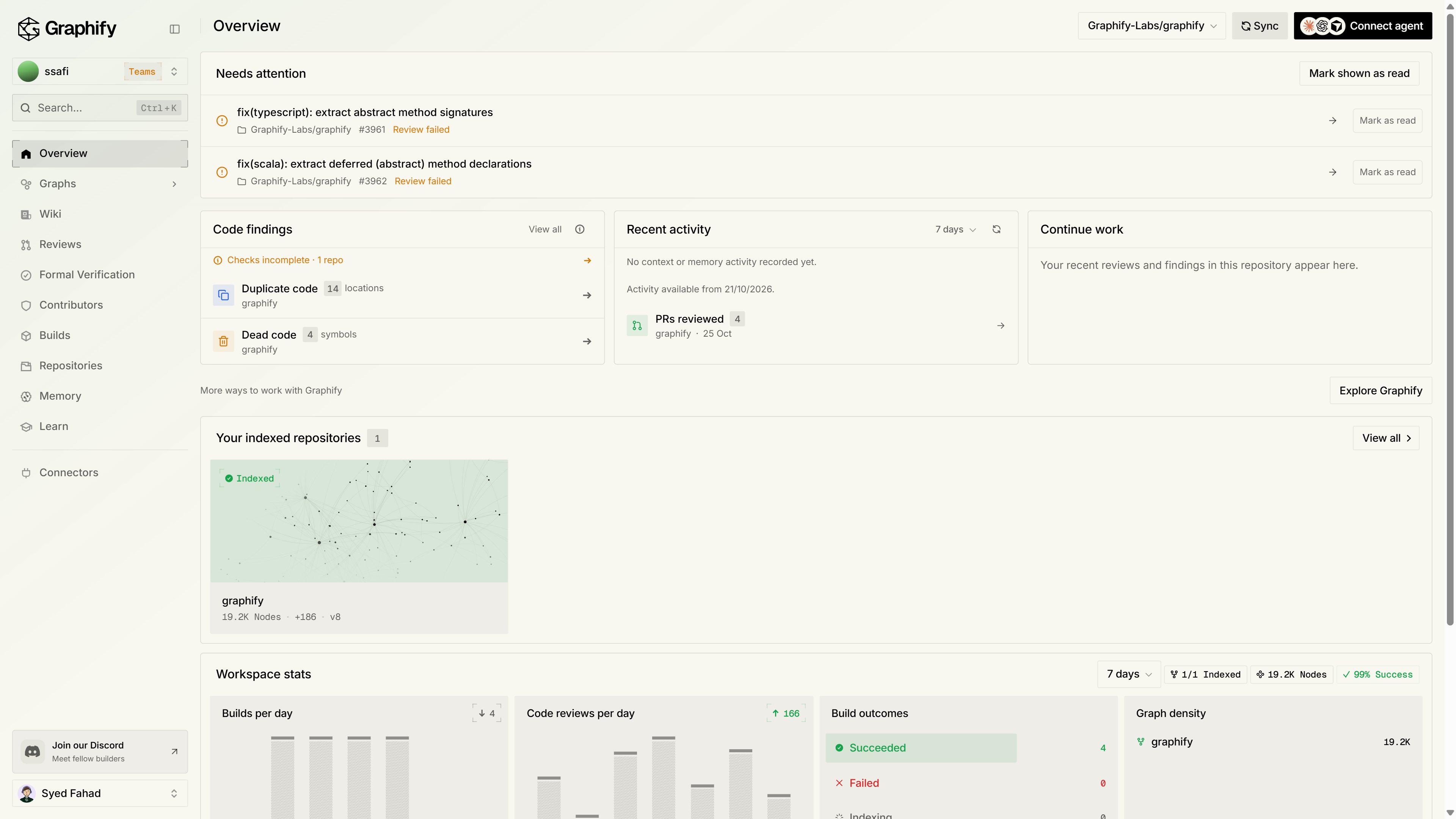Click the Duplicate code copy icon
Image resolution: width=1456 pixels, height=819 pixels.
point(223,296)
